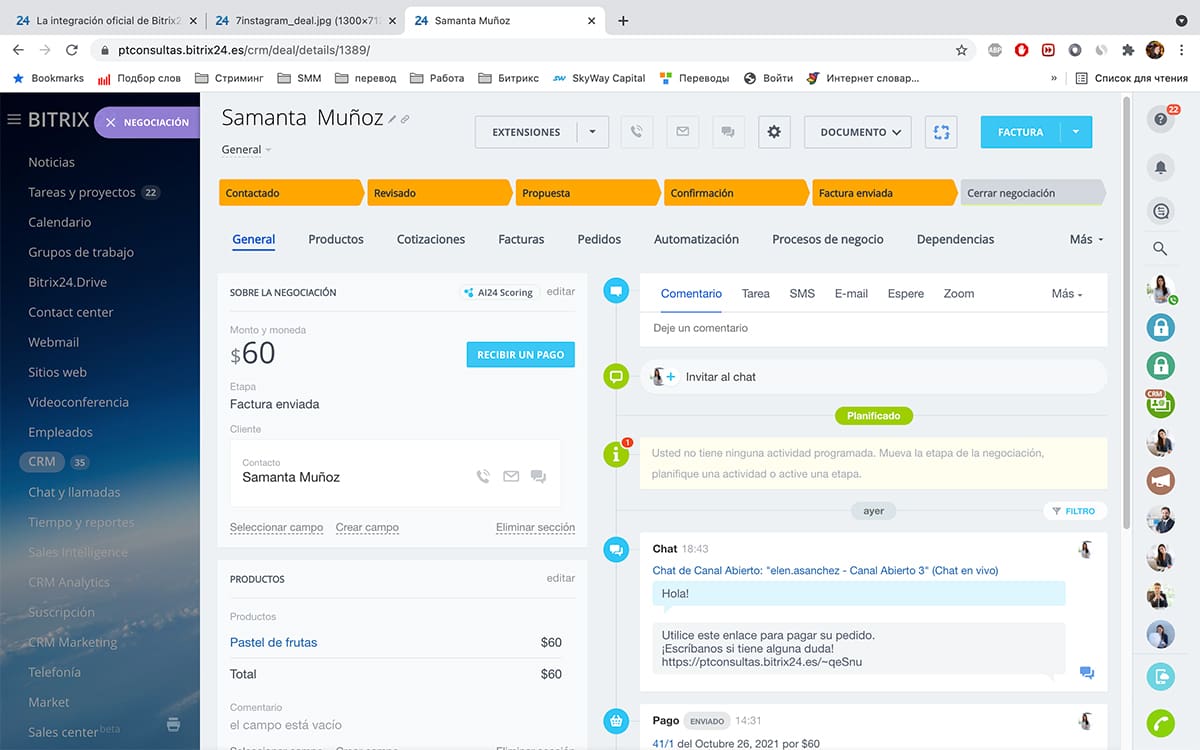This screenshot has height=750, width=1200.
Task: Click the help question mark icon
Action: pyautogui.click(x=1160, y=119)
